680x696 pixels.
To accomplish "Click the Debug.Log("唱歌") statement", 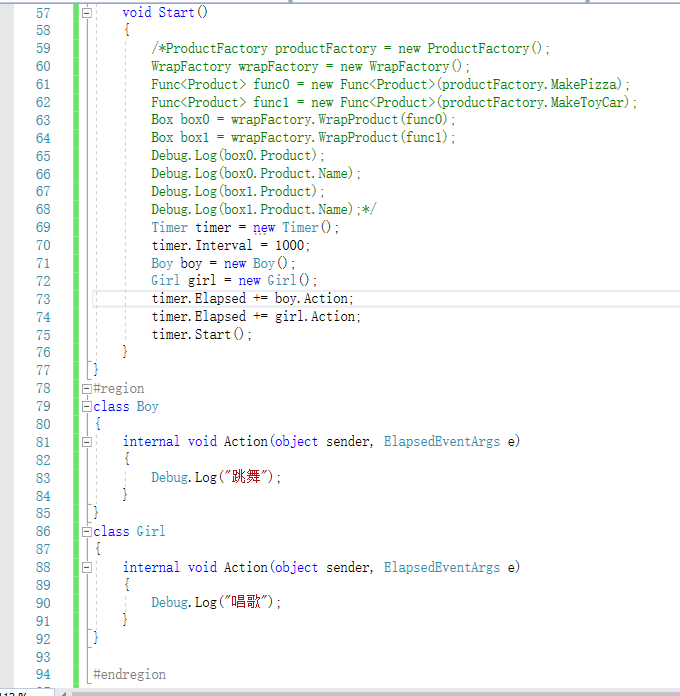I will 216,602.
